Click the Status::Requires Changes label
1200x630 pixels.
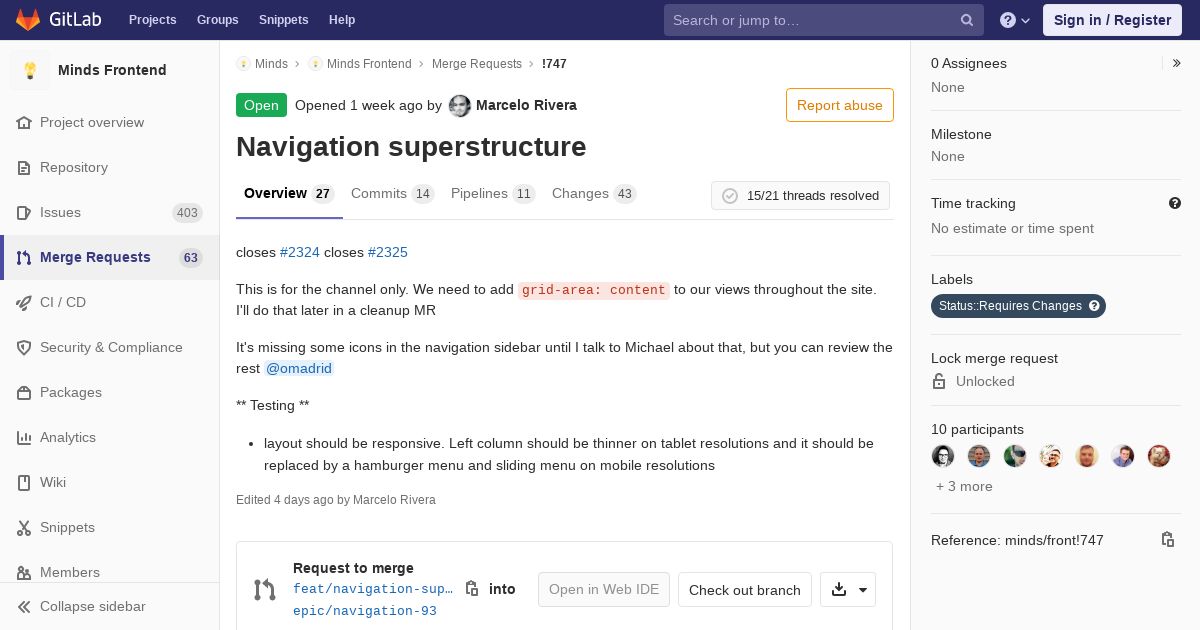[x=1018, y=306]
